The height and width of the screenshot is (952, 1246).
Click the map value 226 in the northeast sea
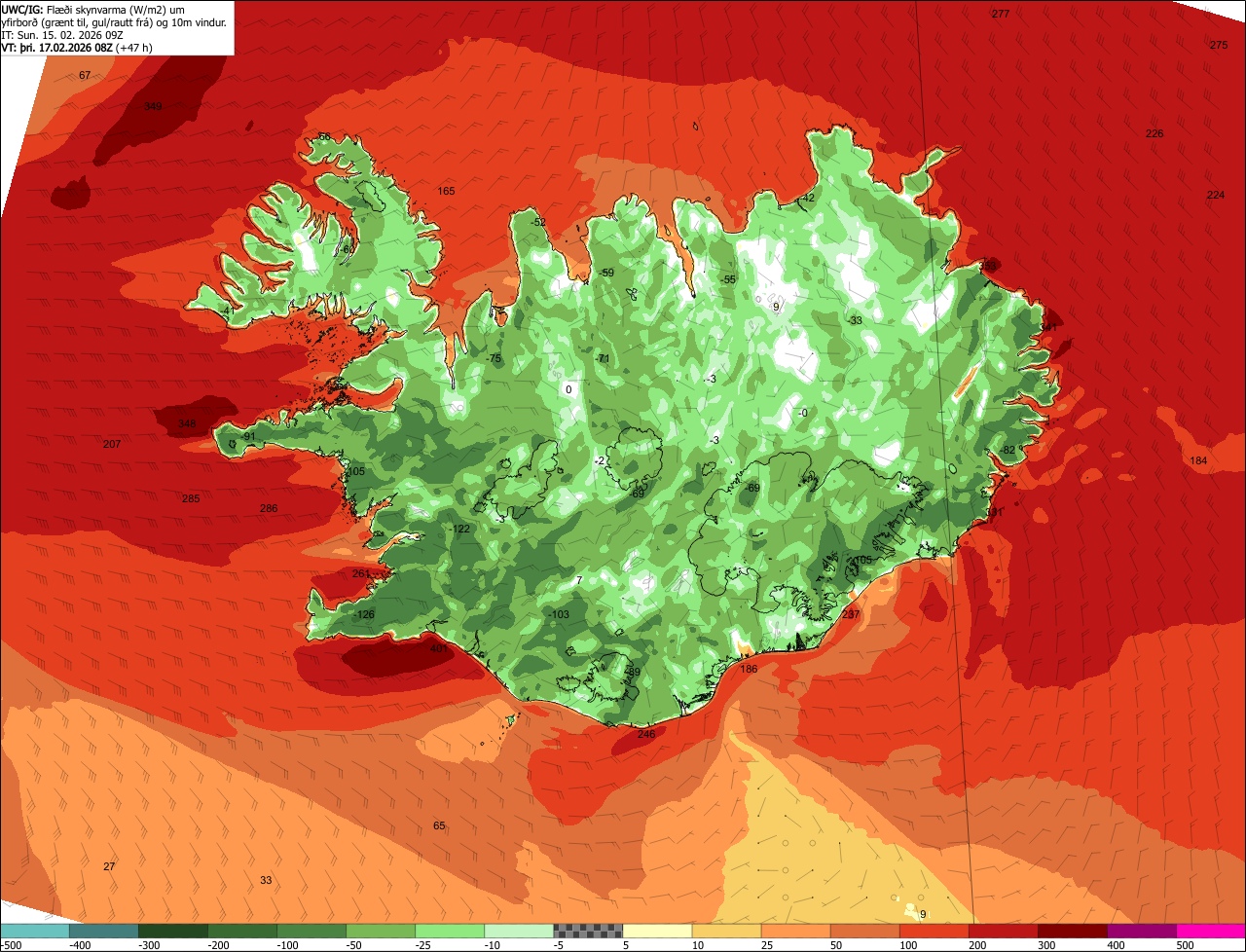1154,134
